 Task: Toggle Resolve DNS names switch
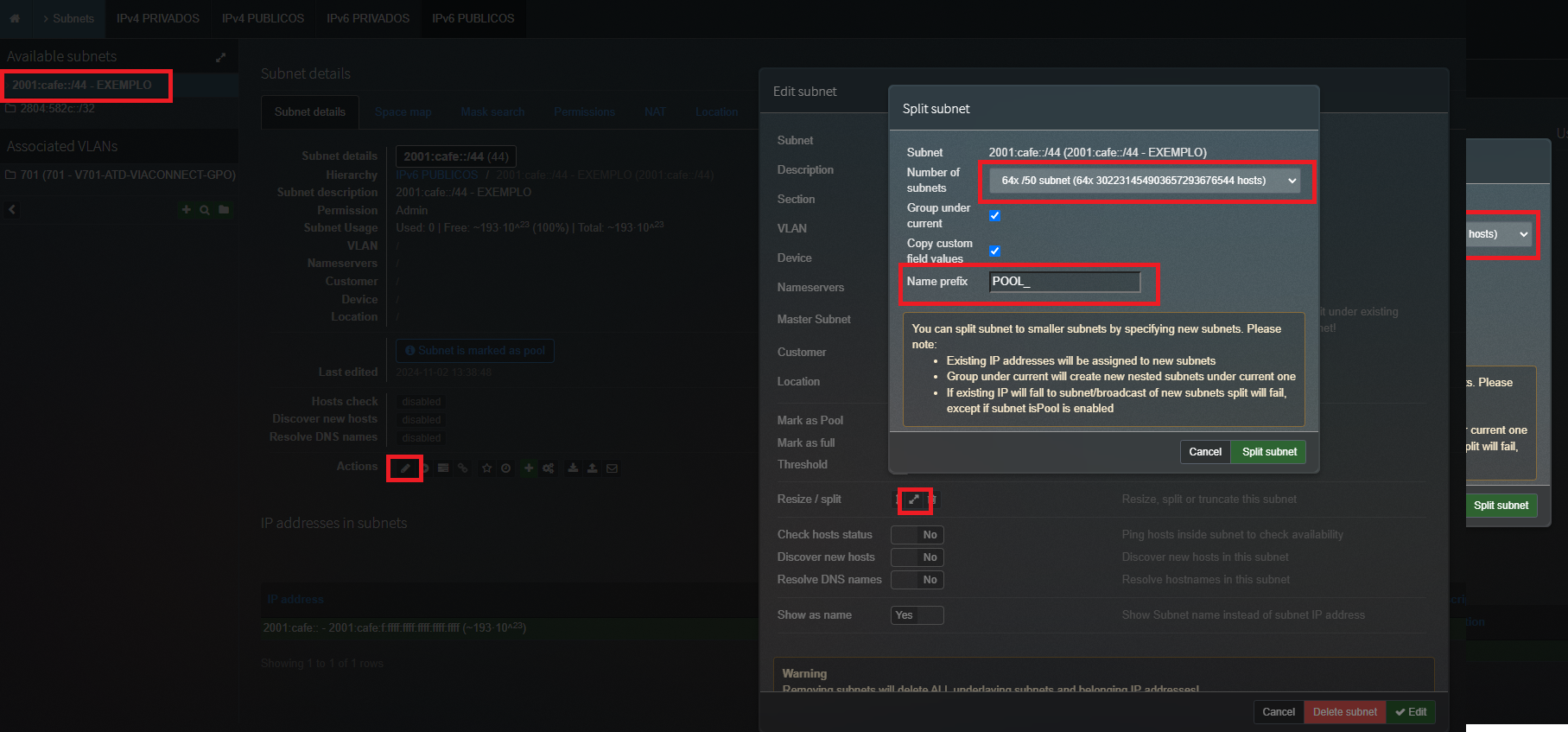pyautogui.click(x=917, y=580)
